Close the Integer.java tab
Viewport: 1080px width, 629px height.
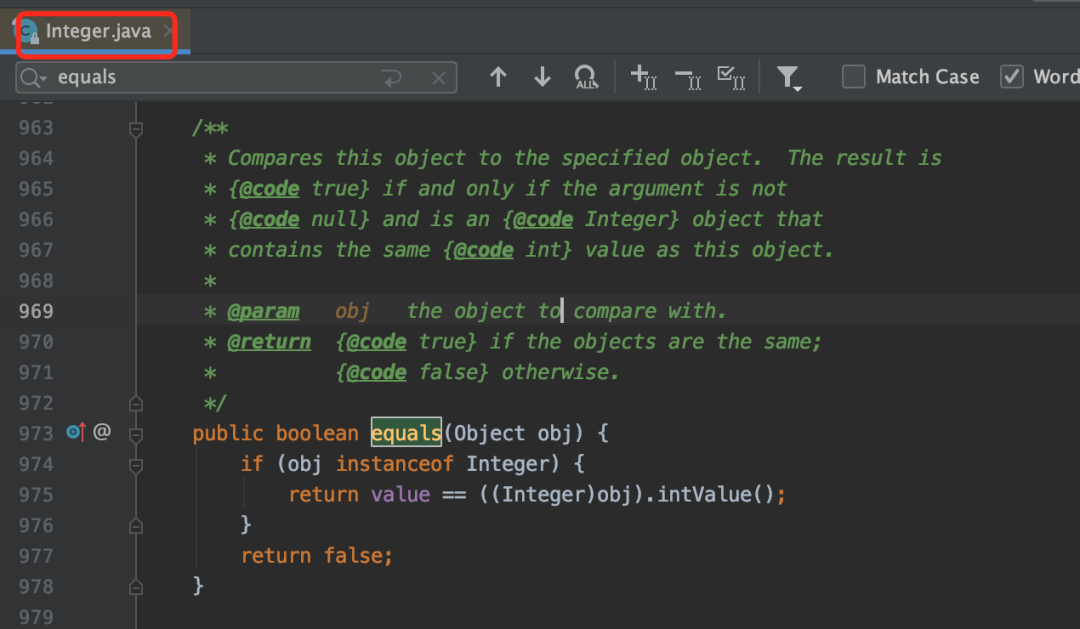(x=168, y=31)
